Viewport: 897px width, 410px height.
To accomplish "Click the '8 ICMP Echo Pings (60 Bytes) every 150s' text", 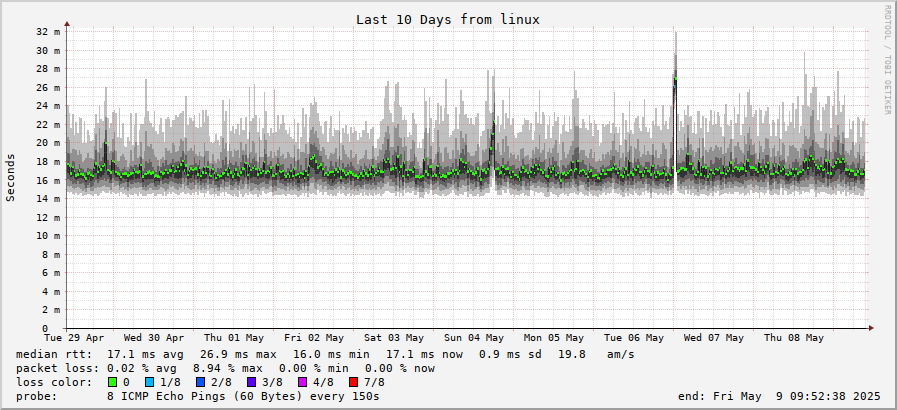I will click(x=243, y=396).
